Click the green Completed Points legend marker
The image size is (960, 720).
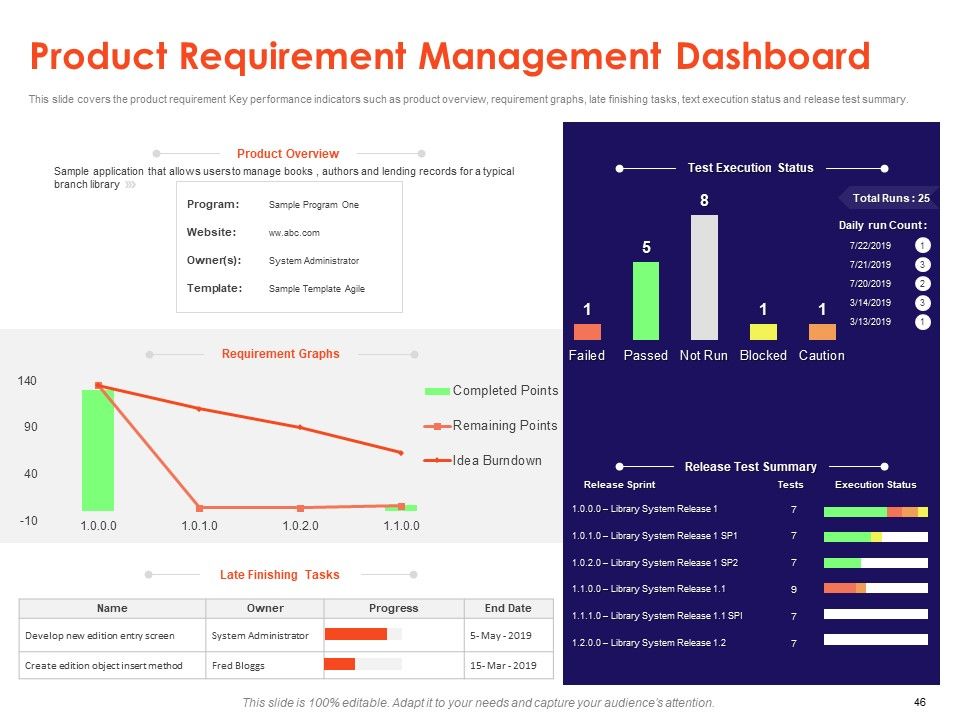[x=437, y=391]
